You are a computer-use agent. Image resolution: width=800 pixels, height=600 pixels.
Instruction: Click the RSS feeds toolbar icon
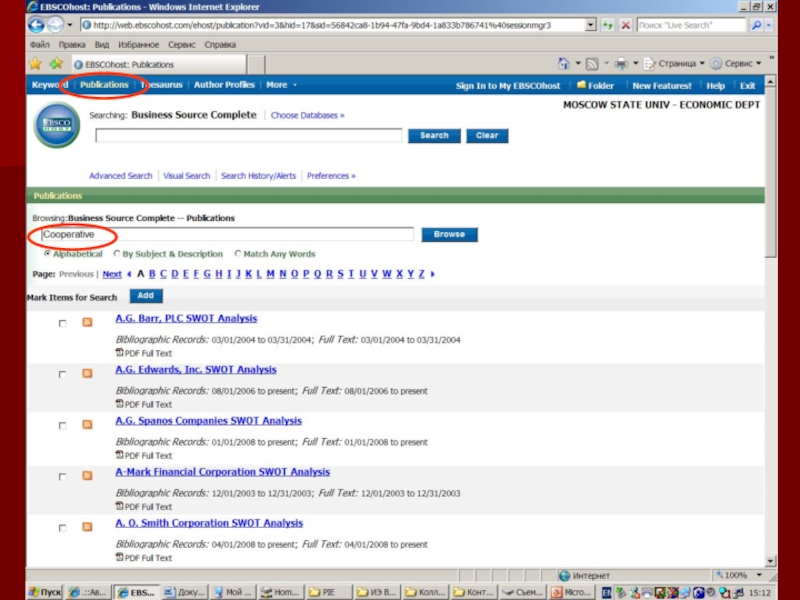pyautogui.click(x=592, y=64)
